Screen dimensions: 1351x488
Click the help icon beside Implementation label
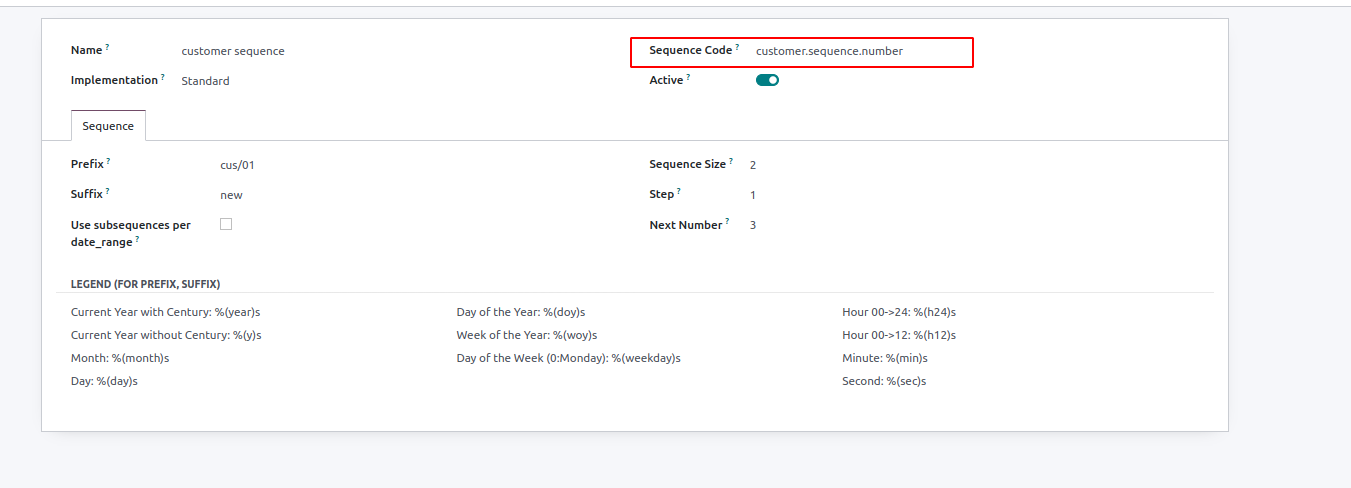coord(163,77)
